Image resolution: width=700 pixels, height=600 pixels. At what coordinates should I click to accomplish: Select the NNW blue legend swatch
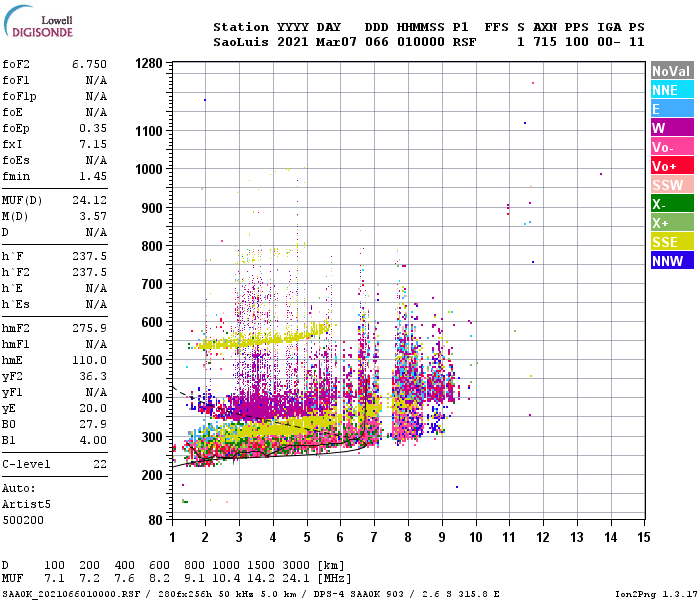coord(672,261)
